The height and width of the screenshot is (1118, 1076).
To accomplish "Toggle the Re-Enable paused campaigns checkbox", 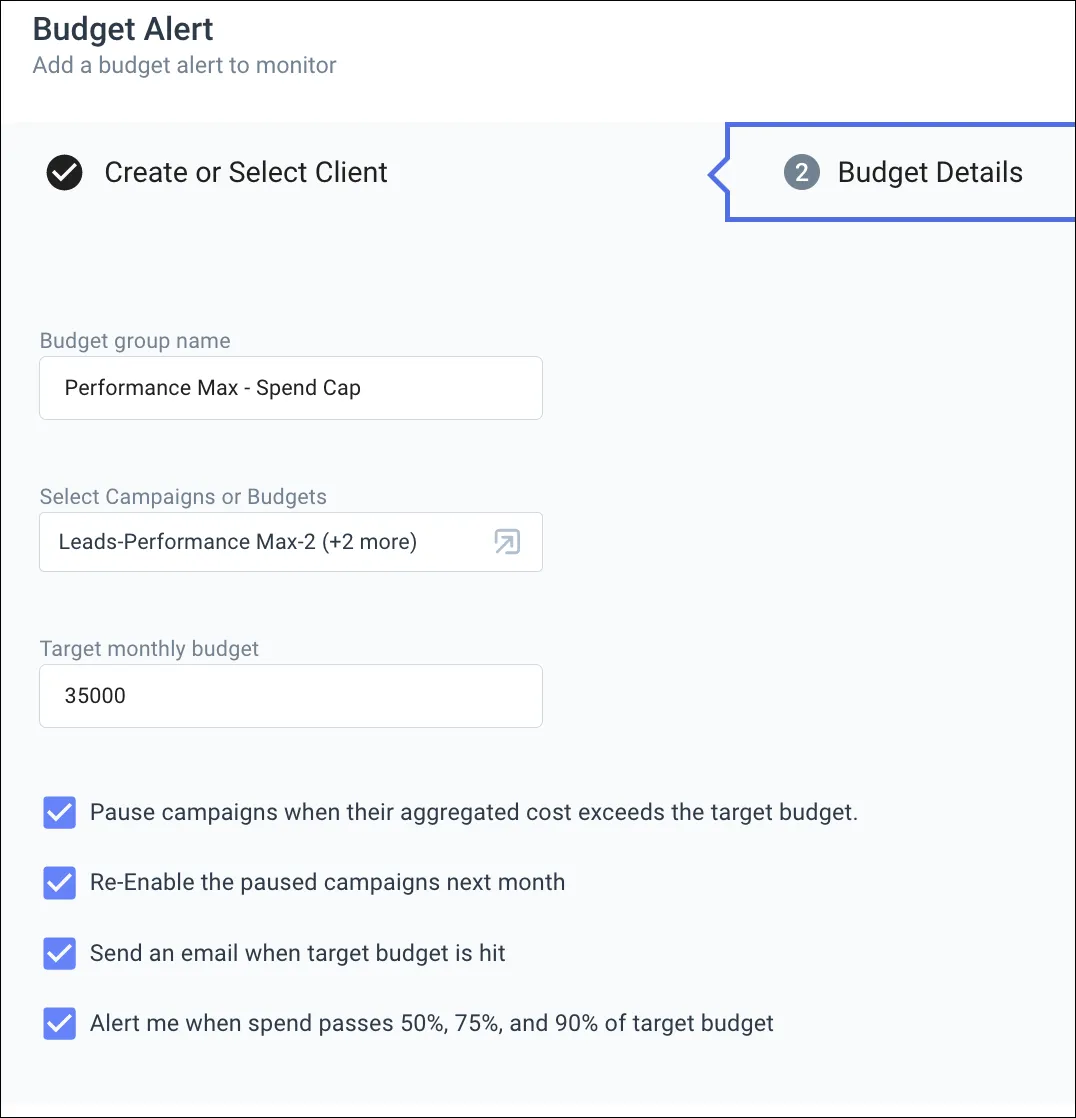I will tap(60, 883).
